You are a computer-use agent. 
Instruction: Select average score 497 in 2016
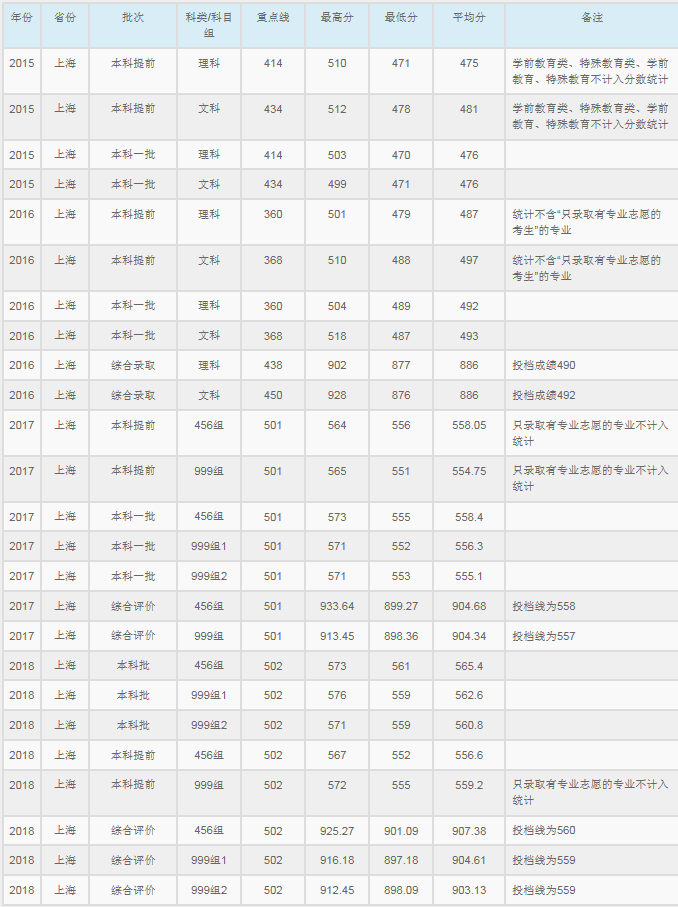pos(469,260)
